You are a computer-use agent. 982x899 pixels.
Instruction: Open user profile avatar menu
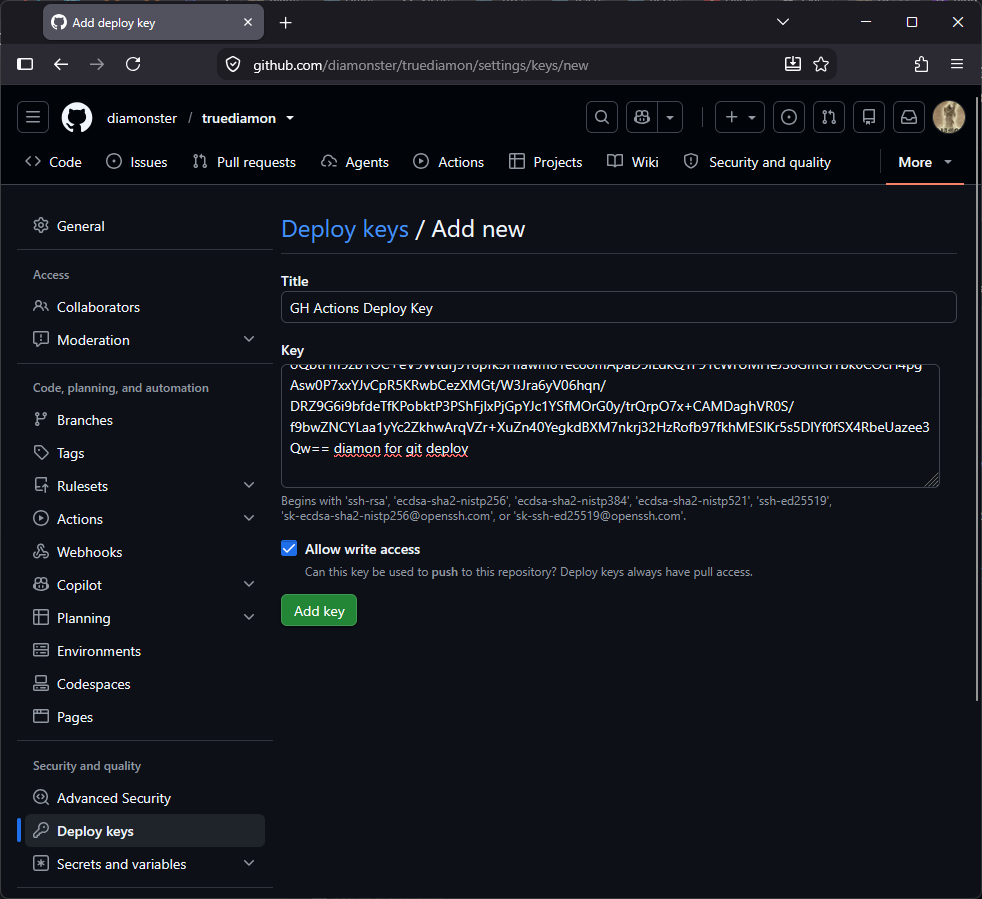(949, 117)
